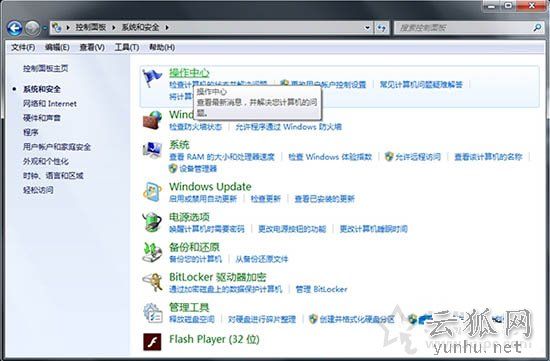This screenshot has width=550, height=361.
Task: Open the 帮助(H) menu
Action: coord(162,47)
